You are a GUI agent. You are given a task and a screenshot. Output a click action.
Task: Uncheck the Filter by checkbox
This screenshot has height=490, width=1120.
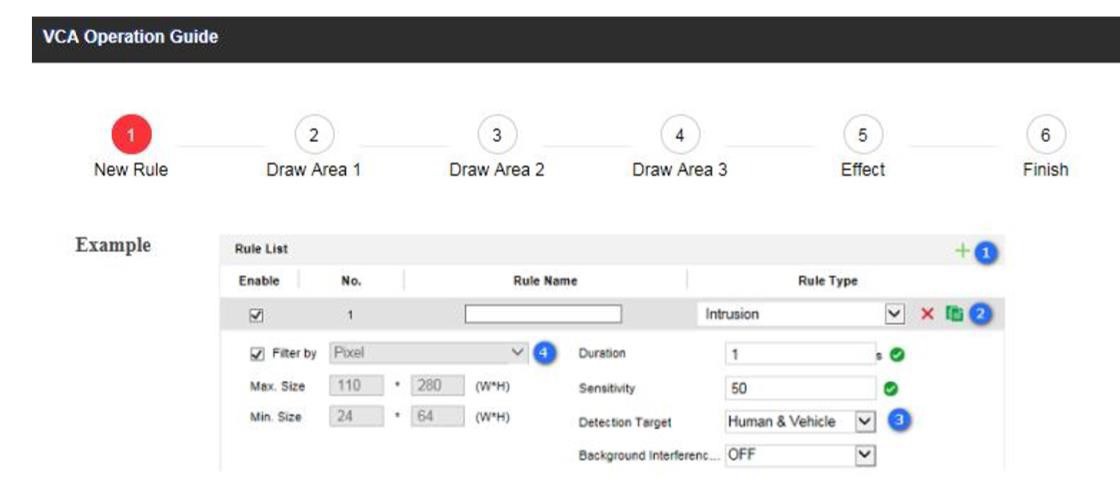258,353
